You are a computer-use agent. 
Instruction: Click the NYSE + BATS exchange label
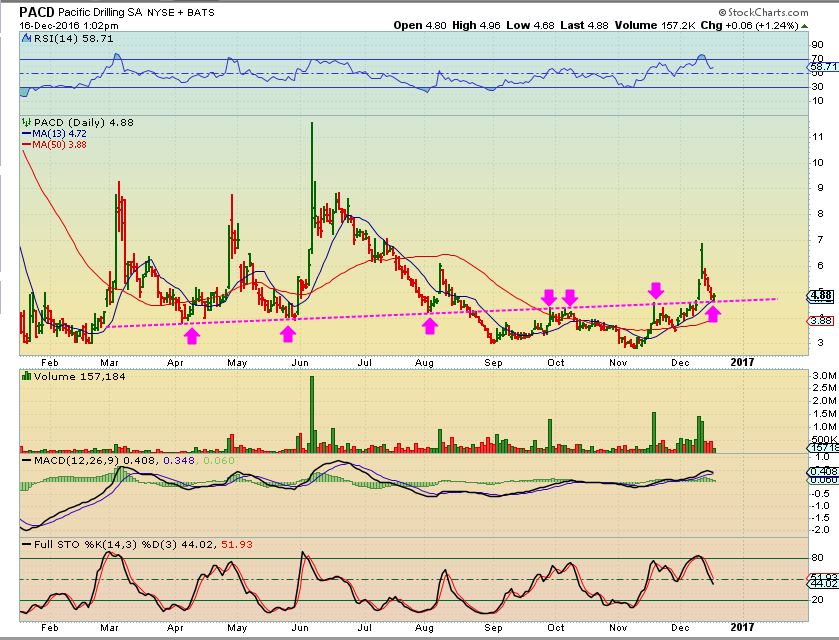180,12
